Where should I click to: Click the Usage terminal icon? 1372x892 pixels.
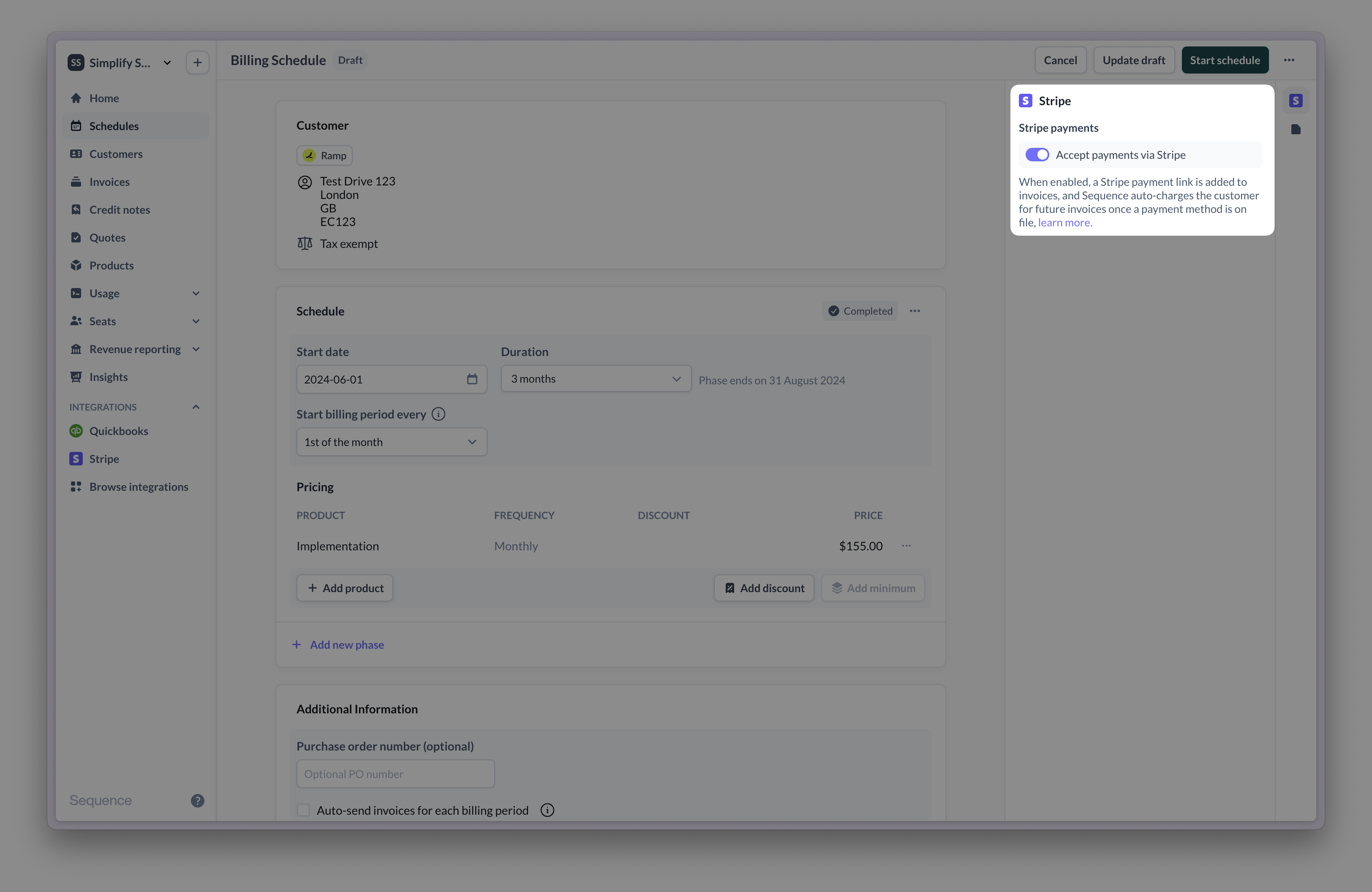(x=76, y=293)
